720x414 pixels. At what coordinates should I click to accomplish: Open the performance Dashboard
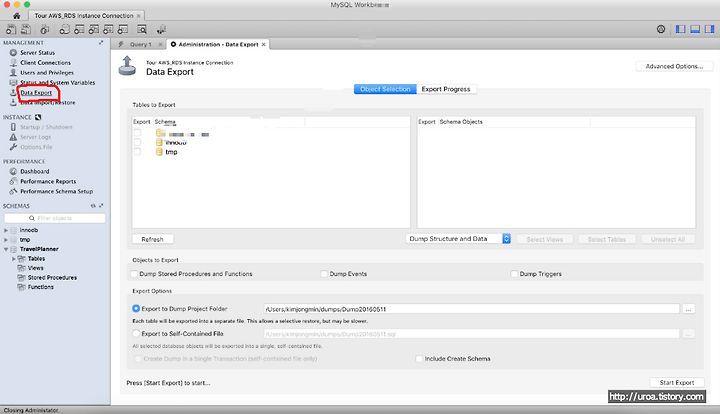pos(34,171)
